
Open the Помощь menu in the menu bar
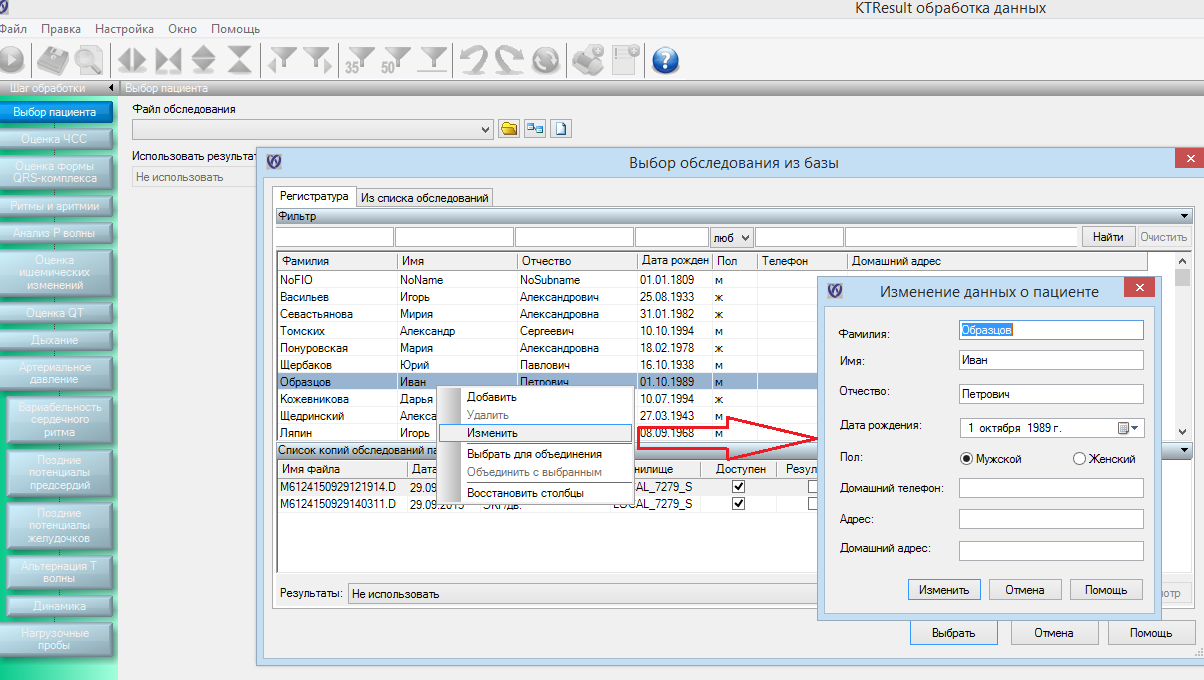(x=236, y=29)
